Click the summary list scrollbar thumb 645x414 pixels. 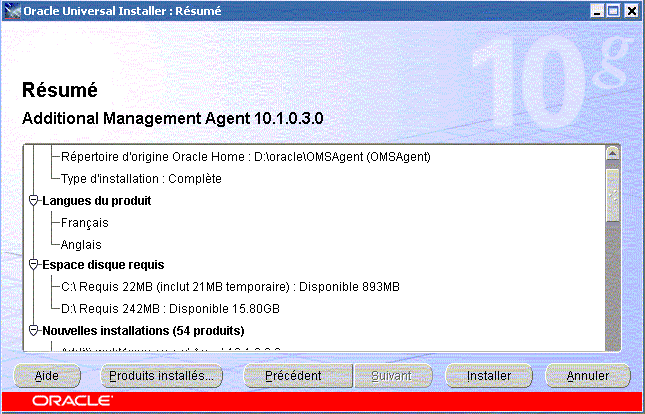614,197
